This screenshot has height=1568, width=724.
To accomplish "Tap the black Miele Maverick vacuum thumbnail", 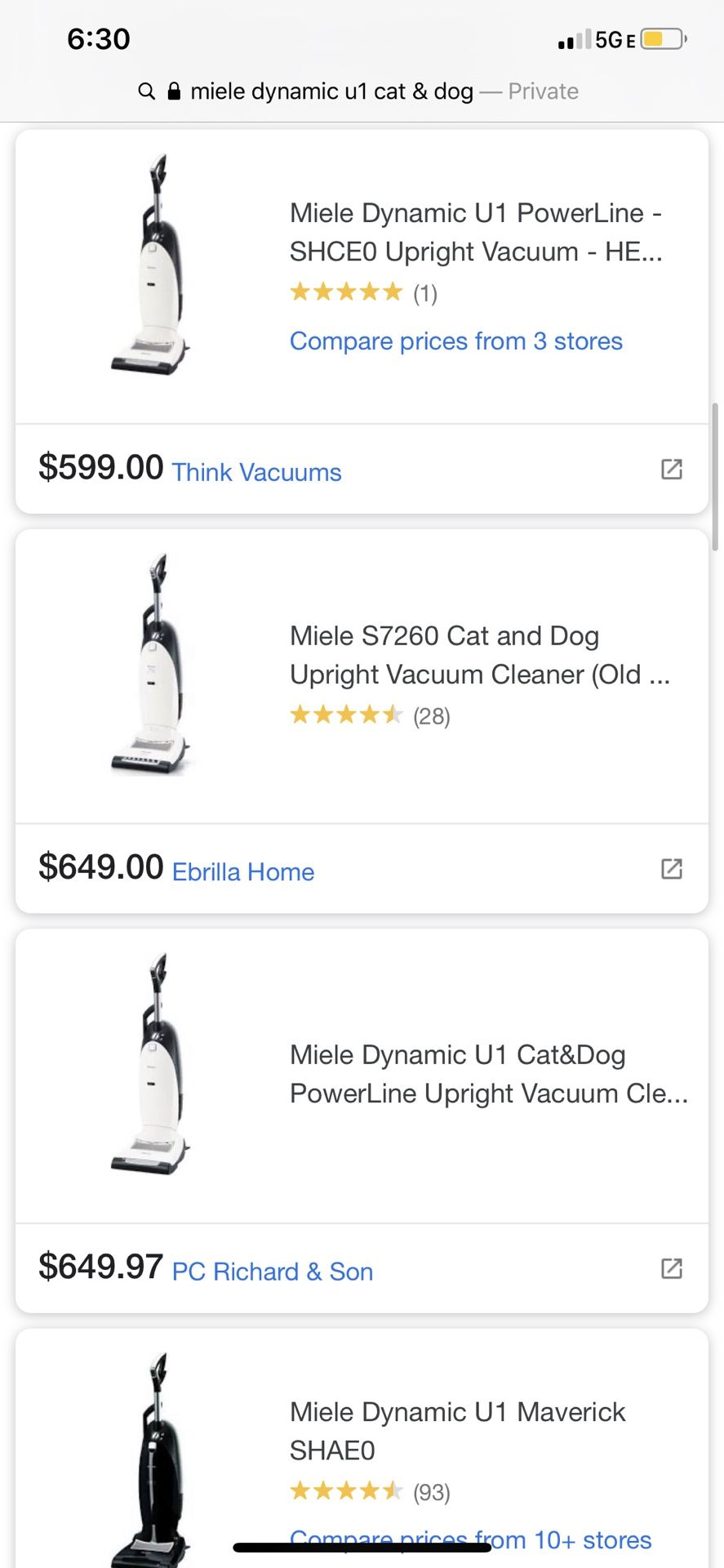I will 151,1462.
